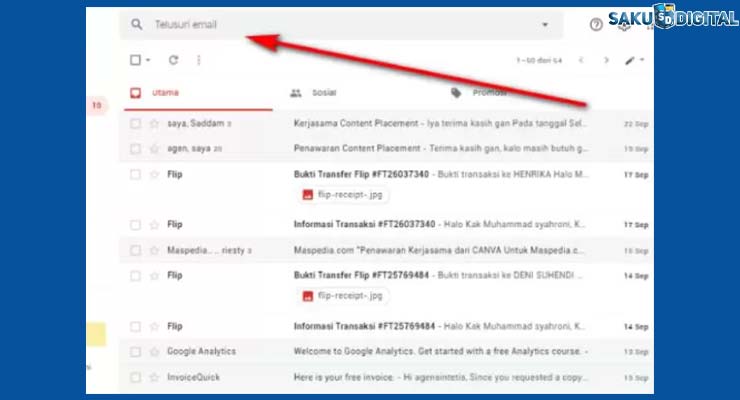The height and width of the screenshot is (400, 740).
Task: Open flip-receipt-.jpg attachment under #FT25769484 email
Action: pos(343,296)
